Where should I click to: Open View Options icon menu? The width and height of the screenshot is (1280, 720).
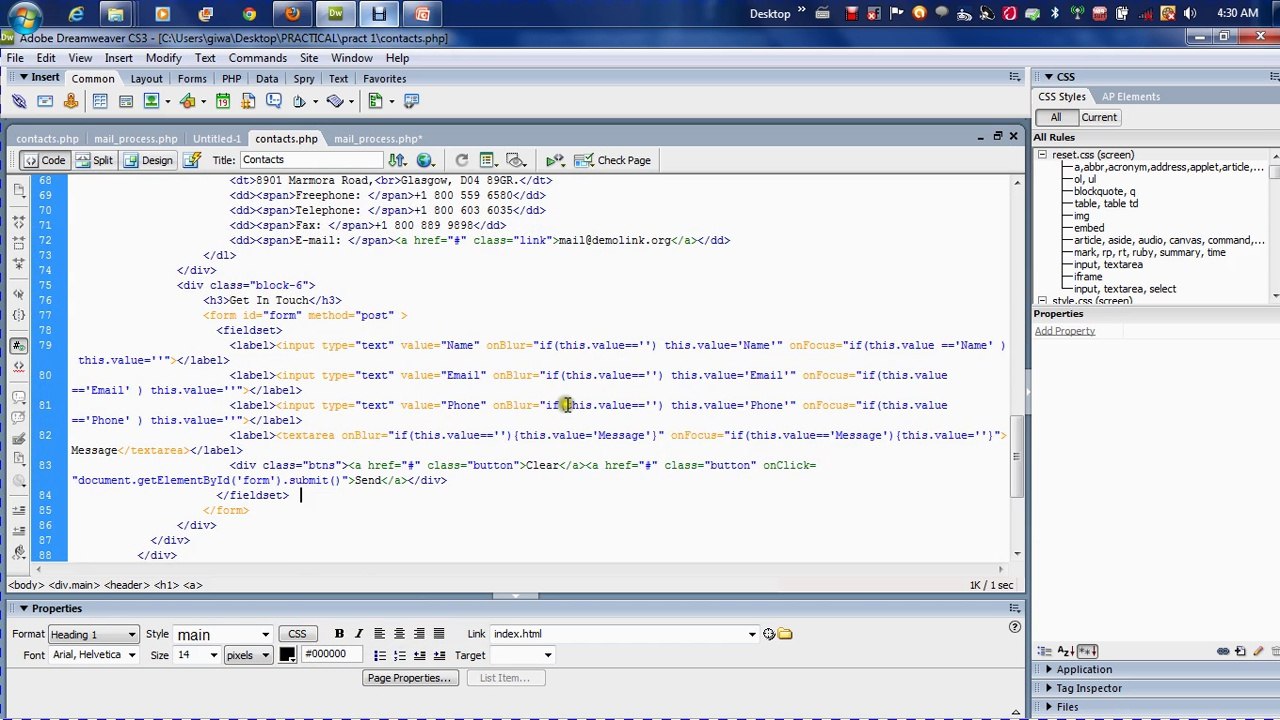point(488,160)
